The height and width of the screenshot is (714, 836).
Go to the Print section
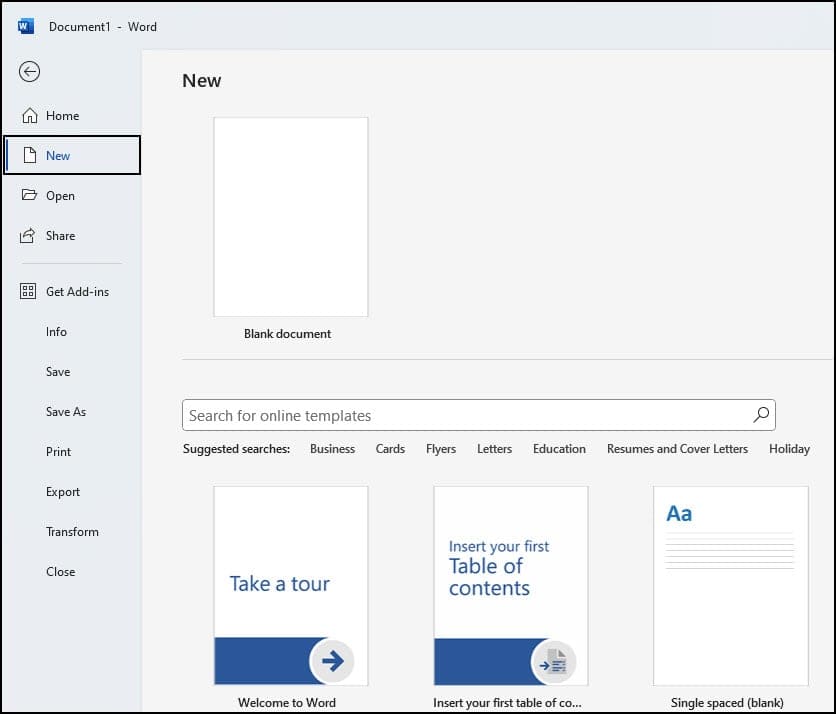click(58, 452)
